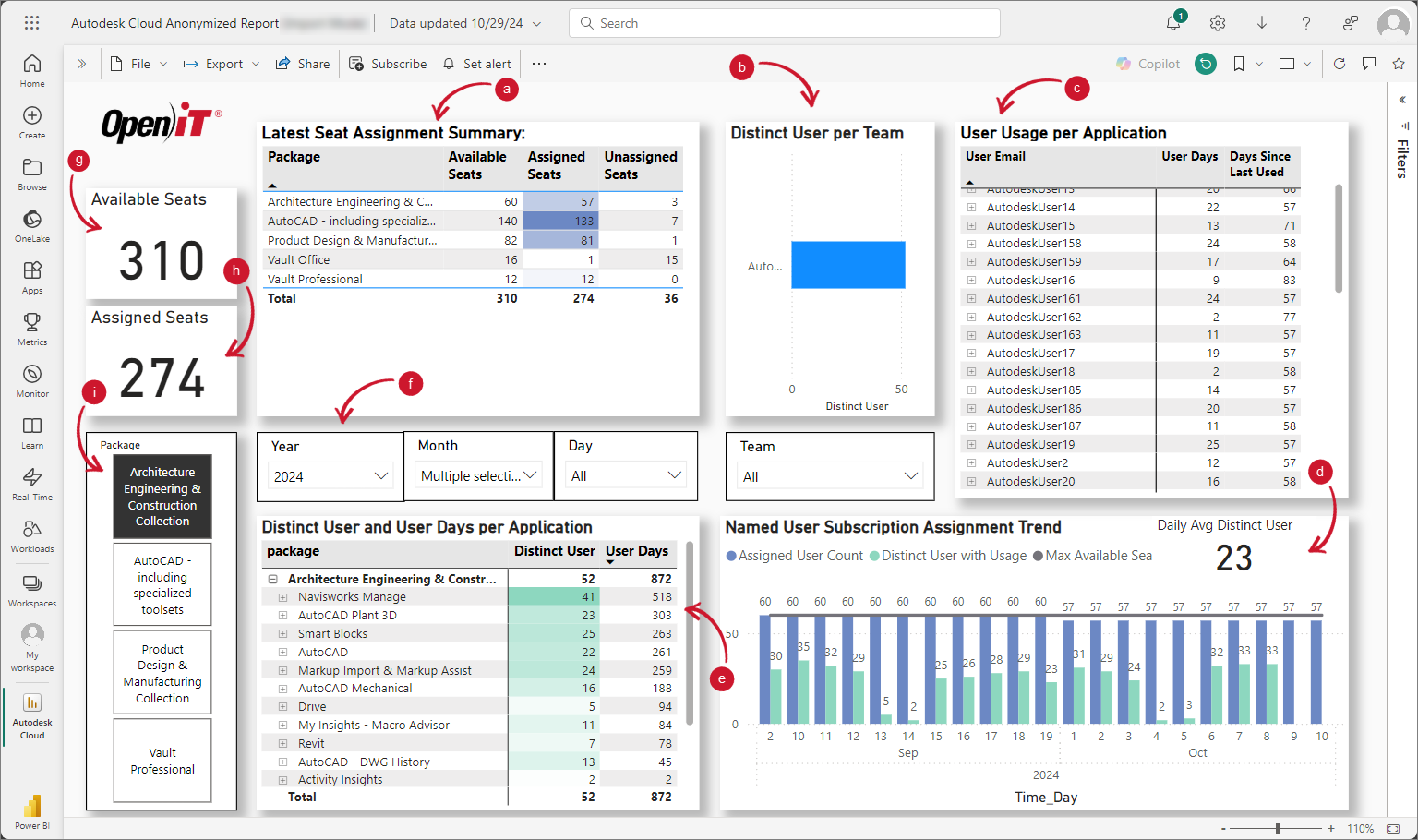Open Learn in the sidebar
The height and width of the screenshot is (840, 1418).
[x=32, y=432]
